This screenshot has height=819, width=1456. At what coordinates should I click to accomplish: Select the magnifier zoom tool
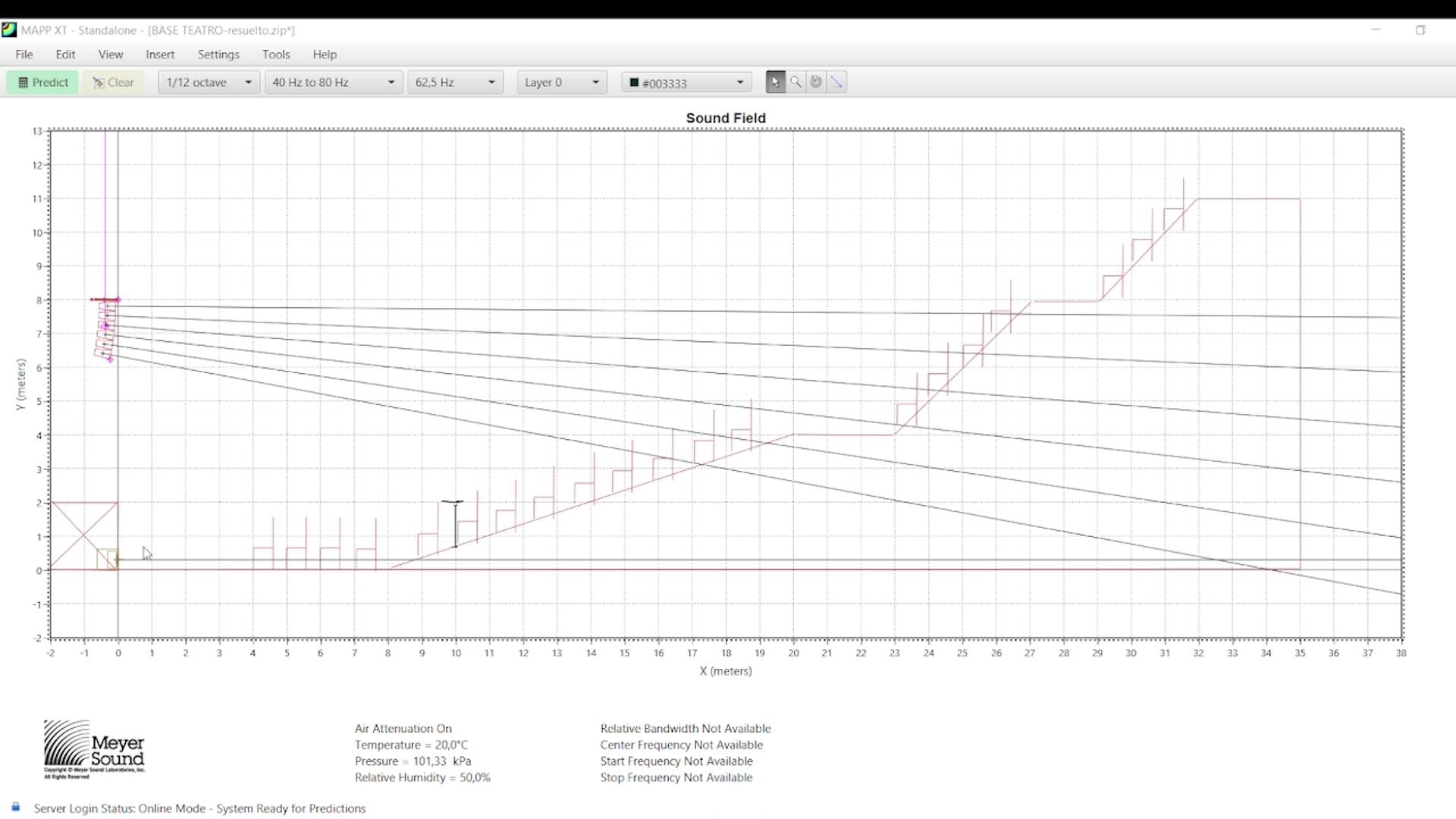coord(795,82)
